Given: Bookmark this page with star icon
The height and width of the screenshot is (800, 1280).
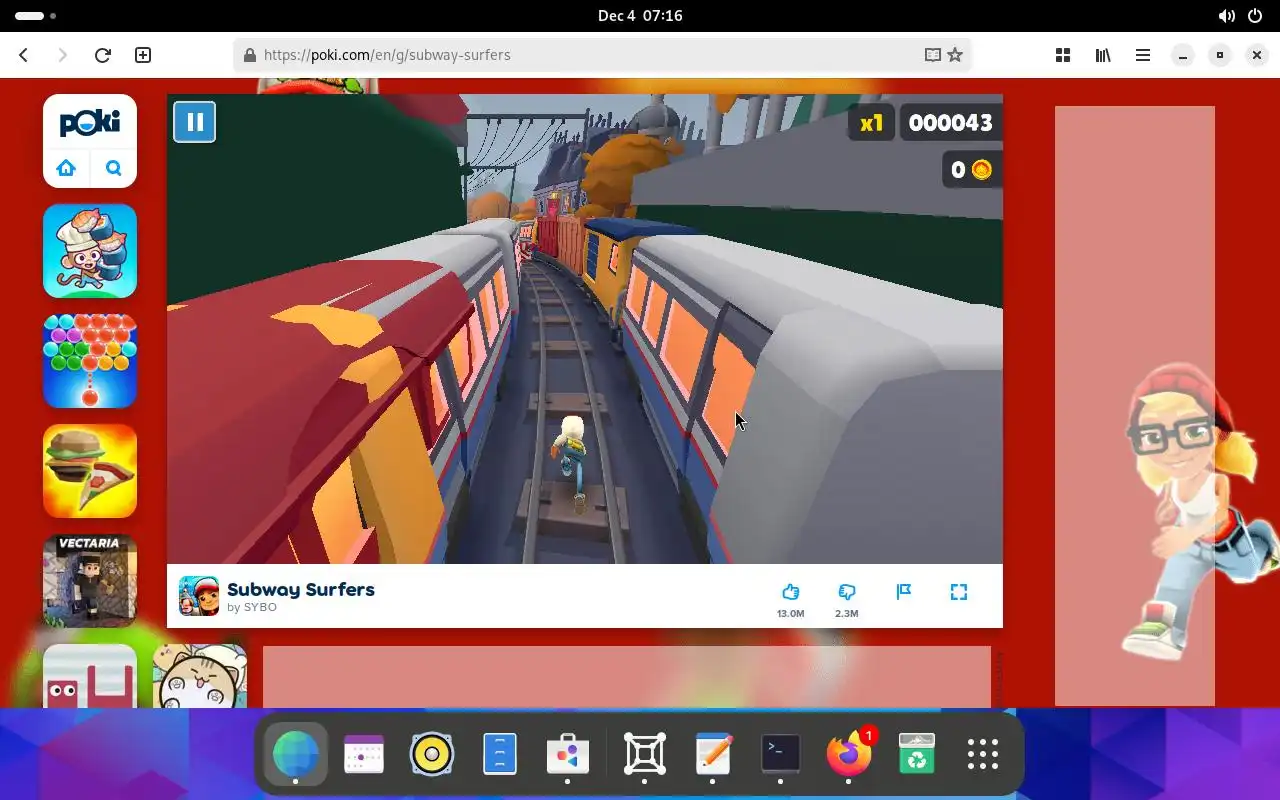Looking at the screenshot, I should tap(955, 55).
